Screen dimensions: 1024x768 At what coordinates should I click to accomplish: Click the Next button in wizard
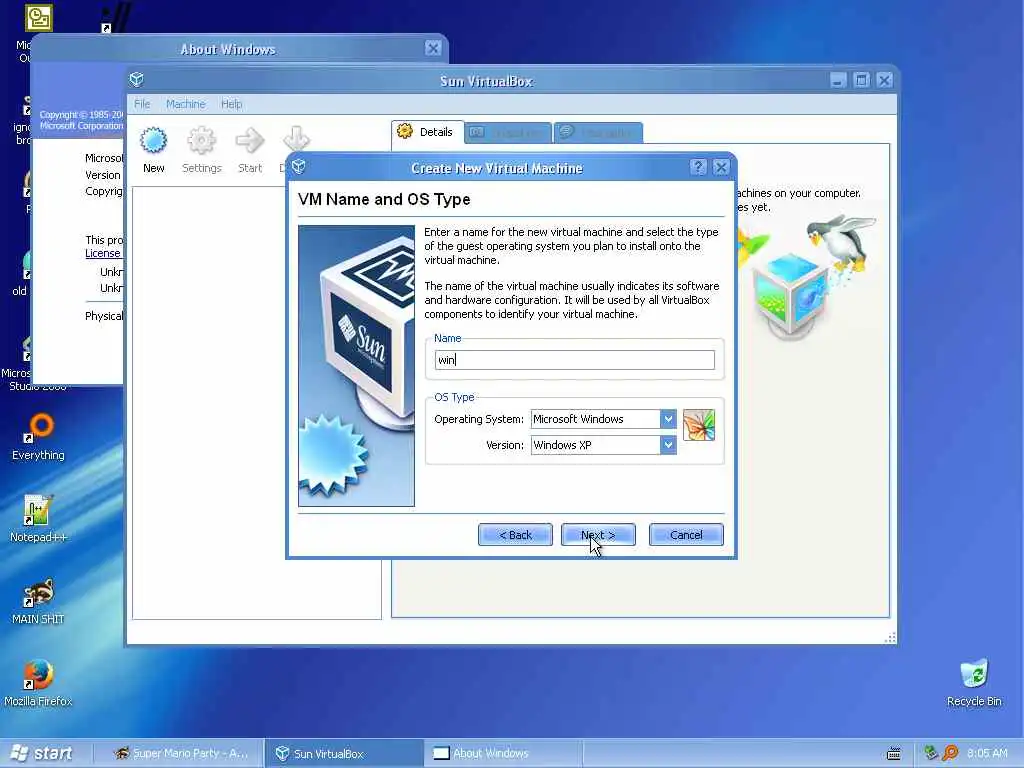[x=598, y=535]
